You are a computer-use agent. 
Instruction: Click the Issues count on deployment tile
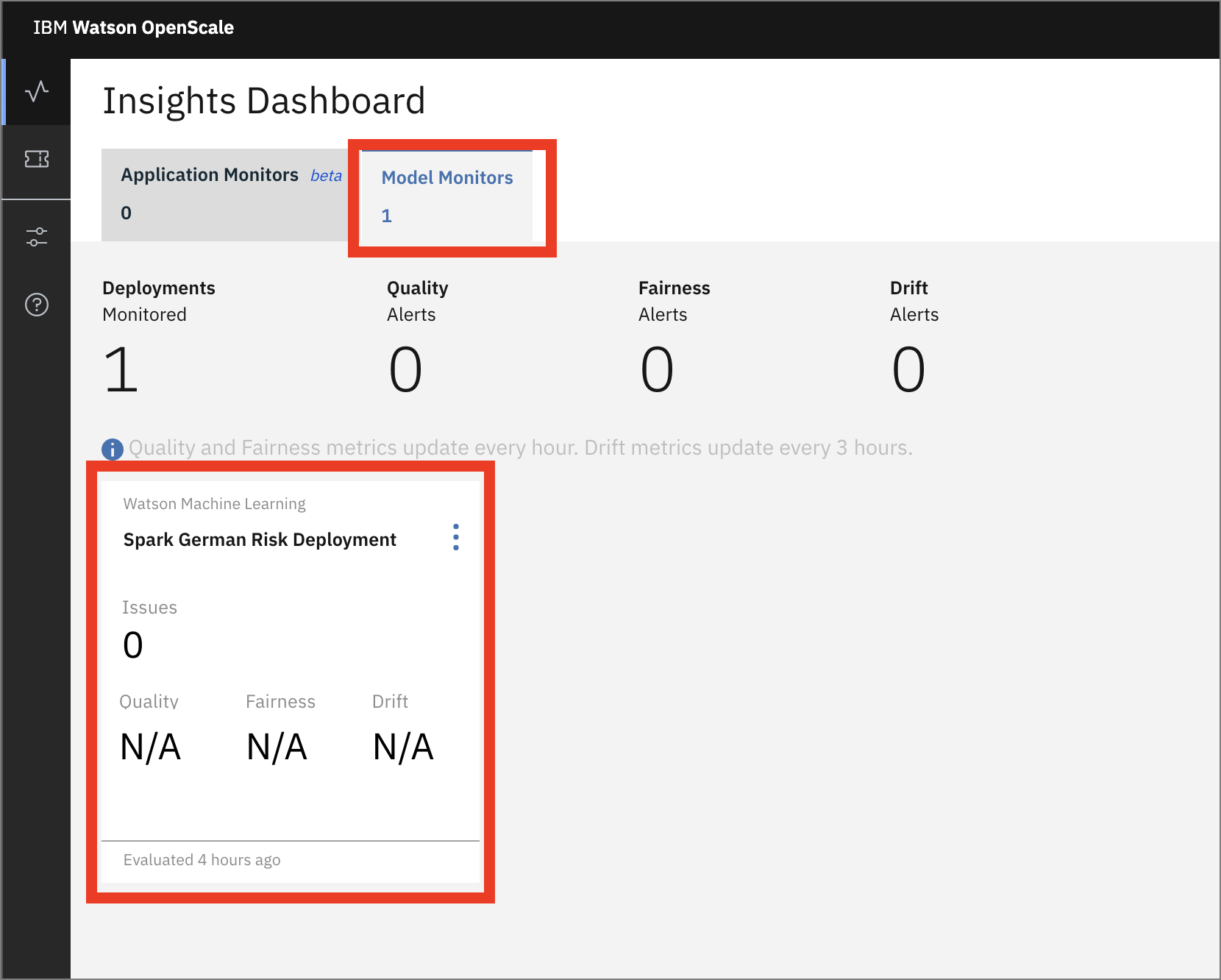point(133,645)
